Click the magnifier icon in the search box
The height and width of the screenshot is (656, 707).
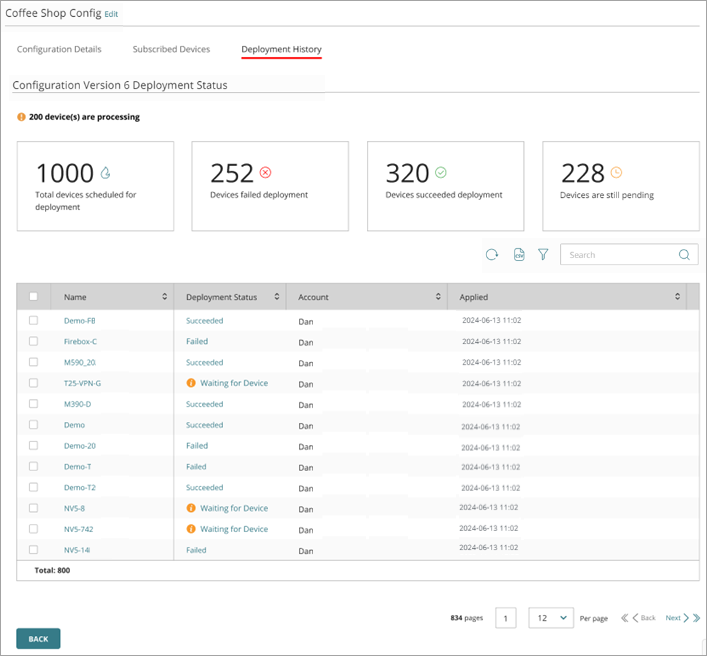(x=685, y=255)
